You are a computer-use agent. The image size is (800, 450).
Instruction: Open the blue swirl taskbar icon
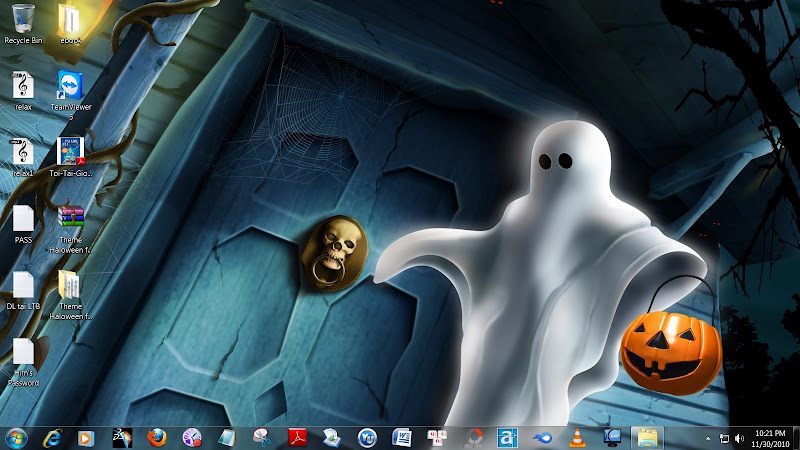pyautogui.click(x=542, y=438)
